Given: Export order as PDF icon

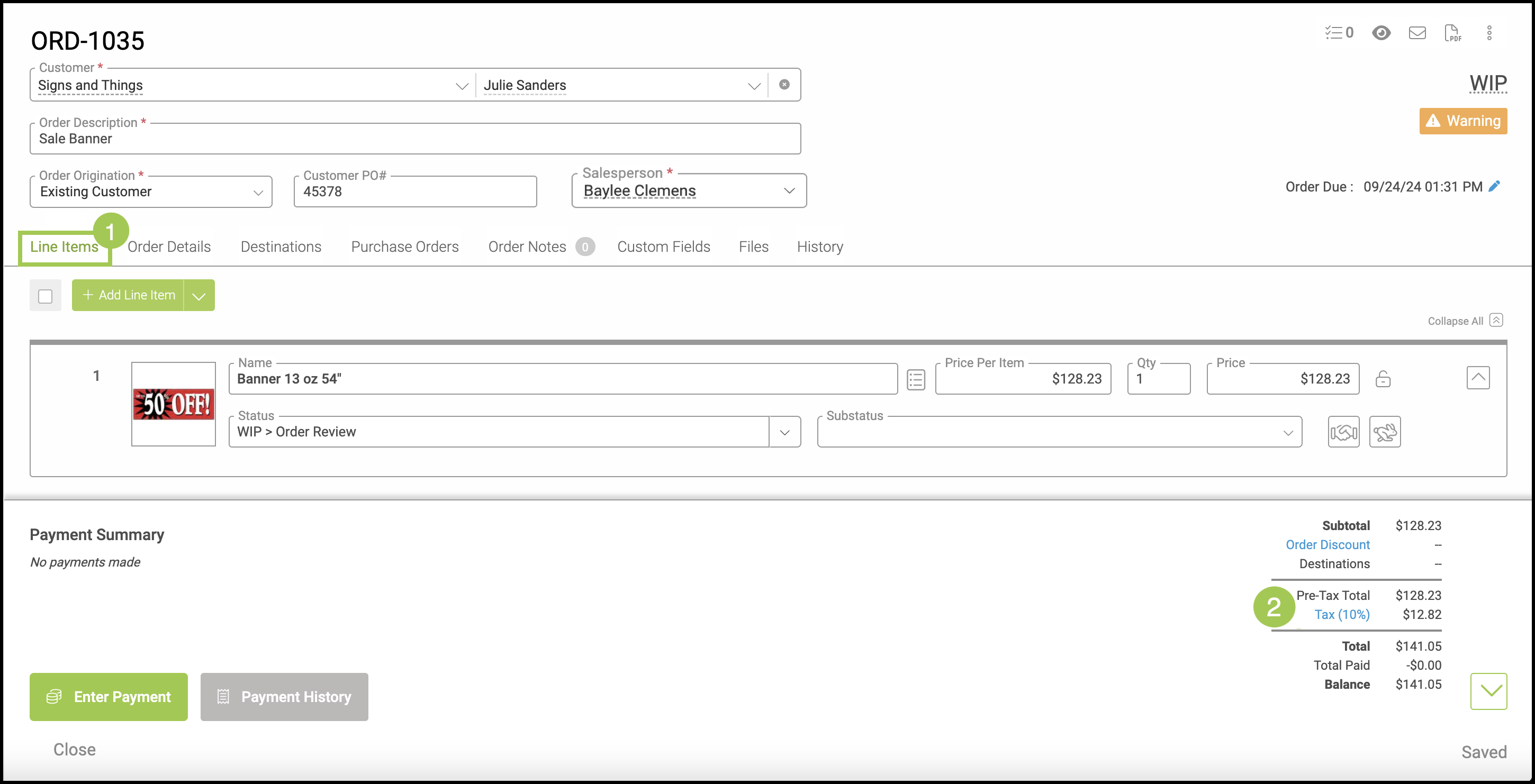Looking at the screenshot, I should click(1452, 33).
